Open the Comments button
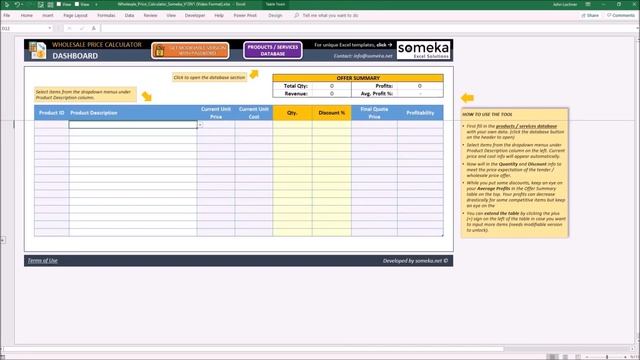This screenshot has width=640, height=360. (x=621, y=15)
